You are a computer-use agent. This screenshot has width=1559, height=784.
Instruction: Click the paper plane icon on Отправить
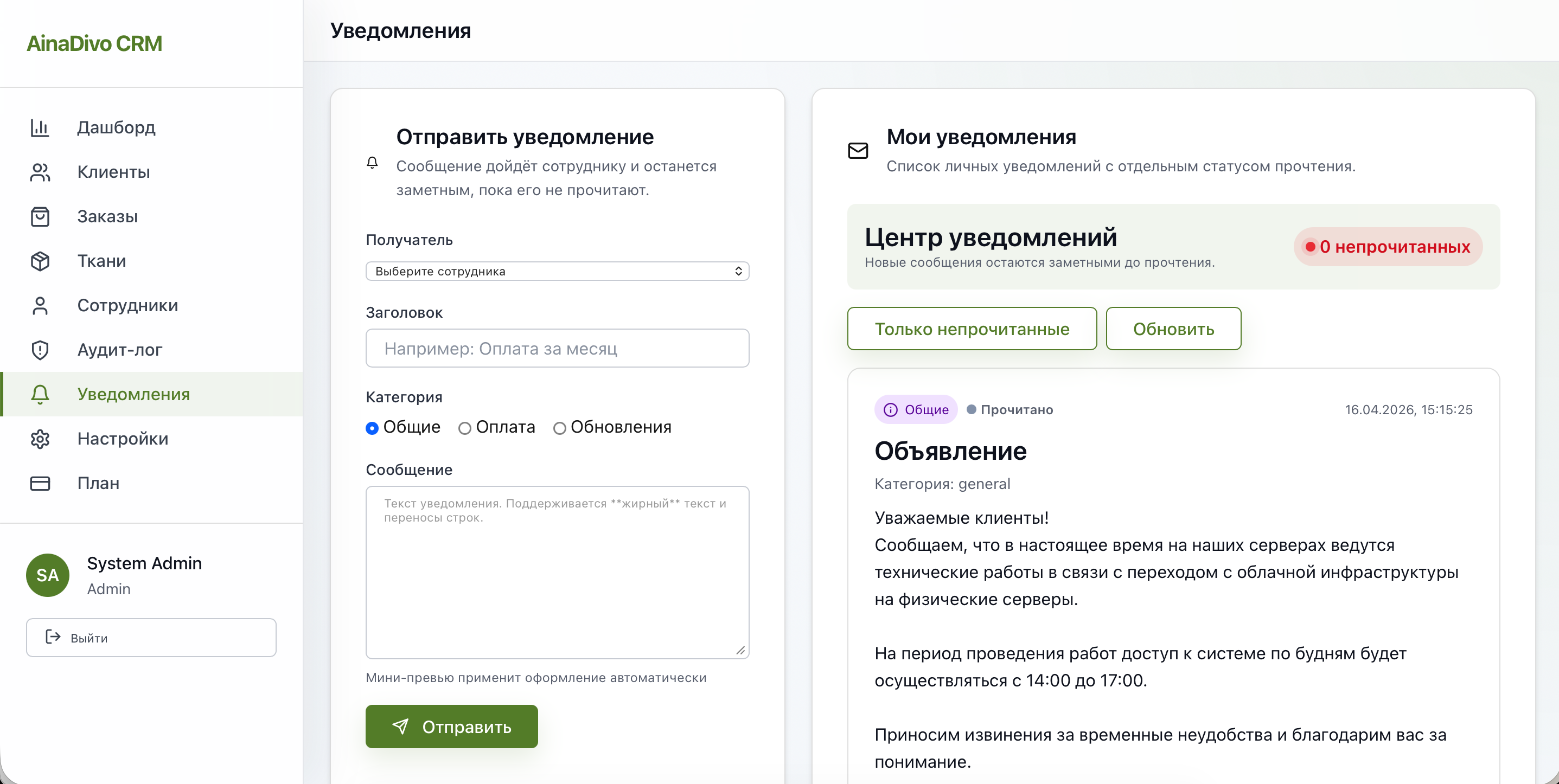pyautogui.click(x=400, y=727)
